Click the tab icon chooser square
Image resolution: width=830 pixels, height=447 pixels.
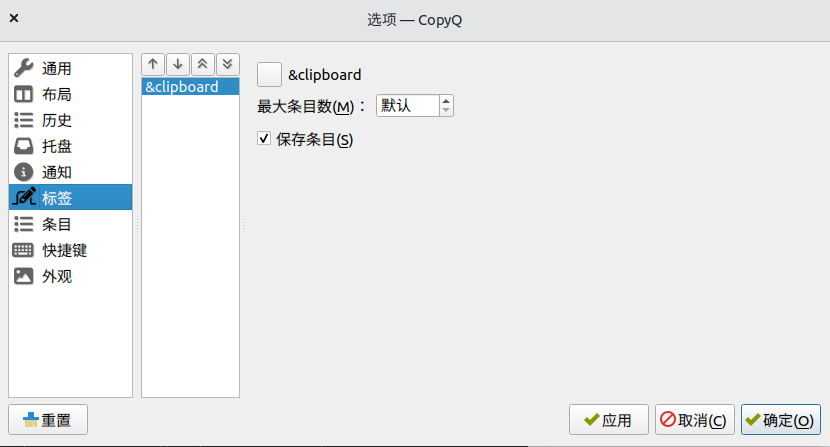[x=269, y=74]
